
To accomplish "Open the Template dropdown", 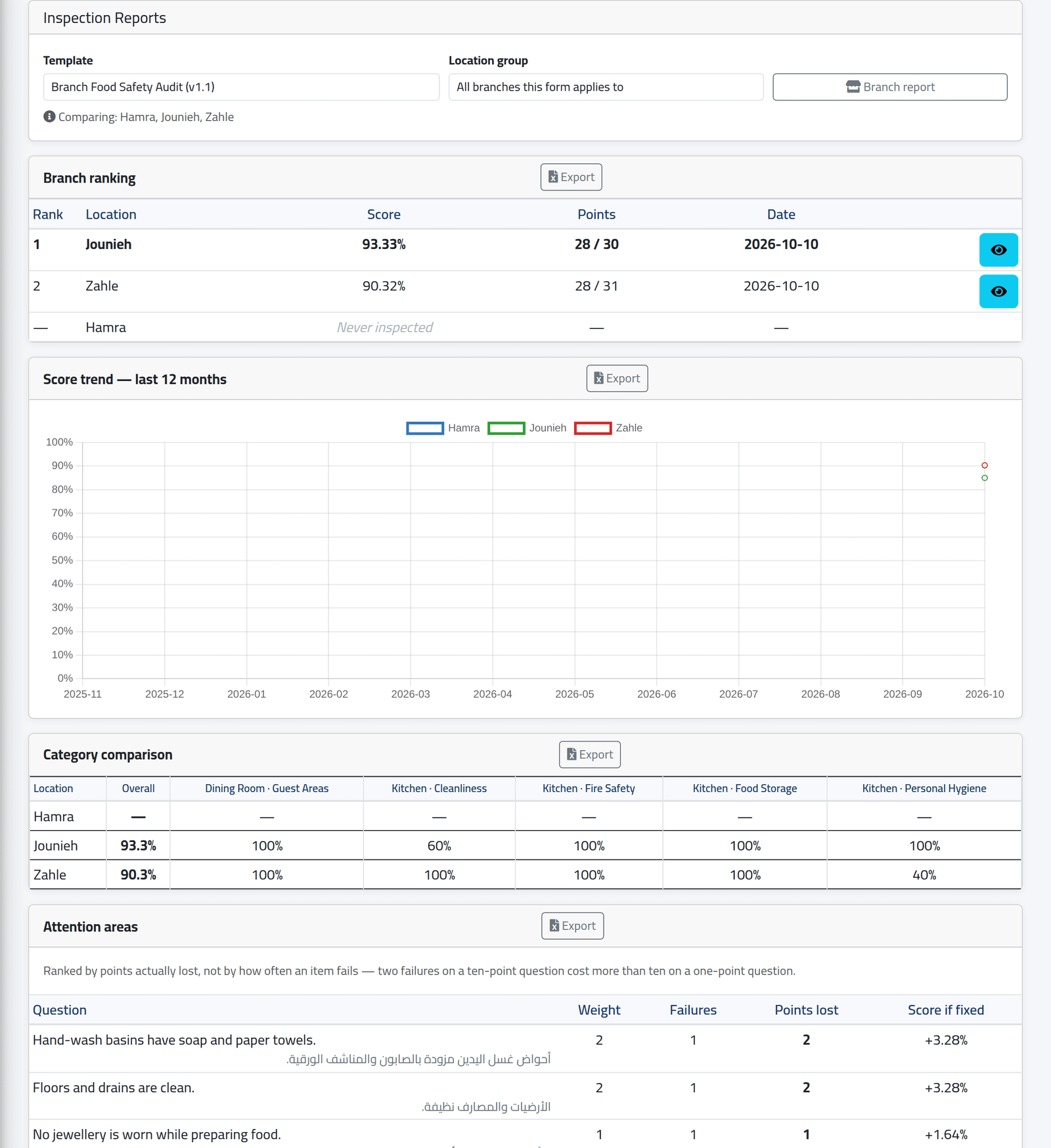I will pyautogui.click(x=241, y=87).
